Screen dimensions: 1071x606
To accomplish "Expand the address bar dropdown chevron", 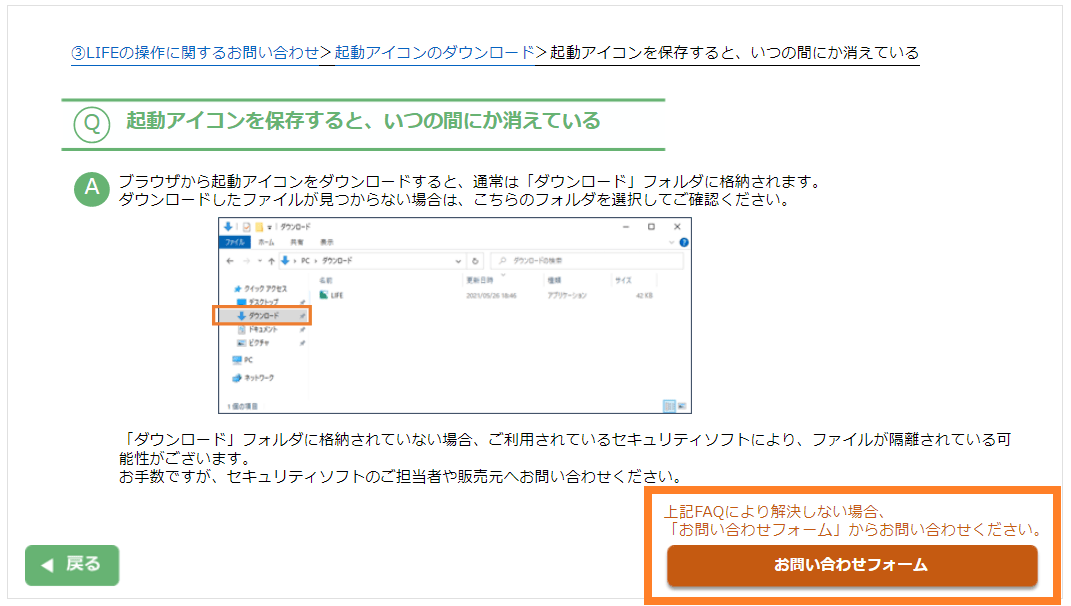I will coord(458,260).
